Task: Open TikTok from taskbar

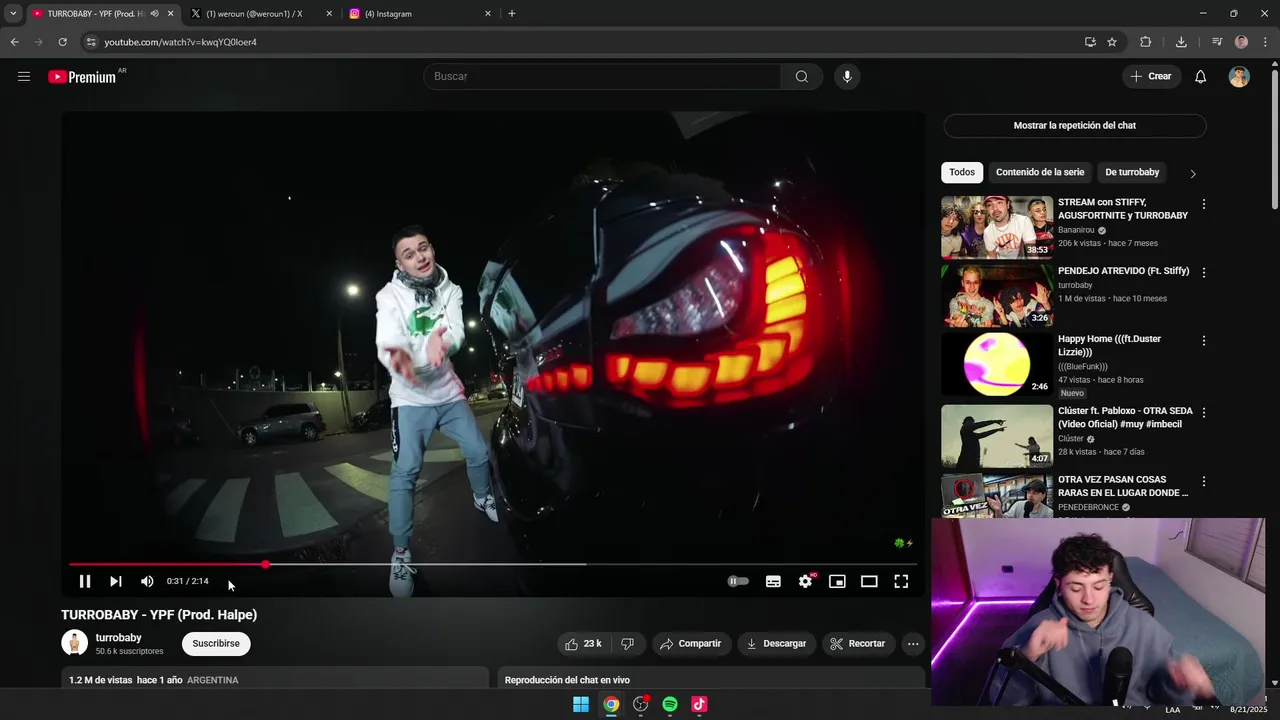Action: 700,704
